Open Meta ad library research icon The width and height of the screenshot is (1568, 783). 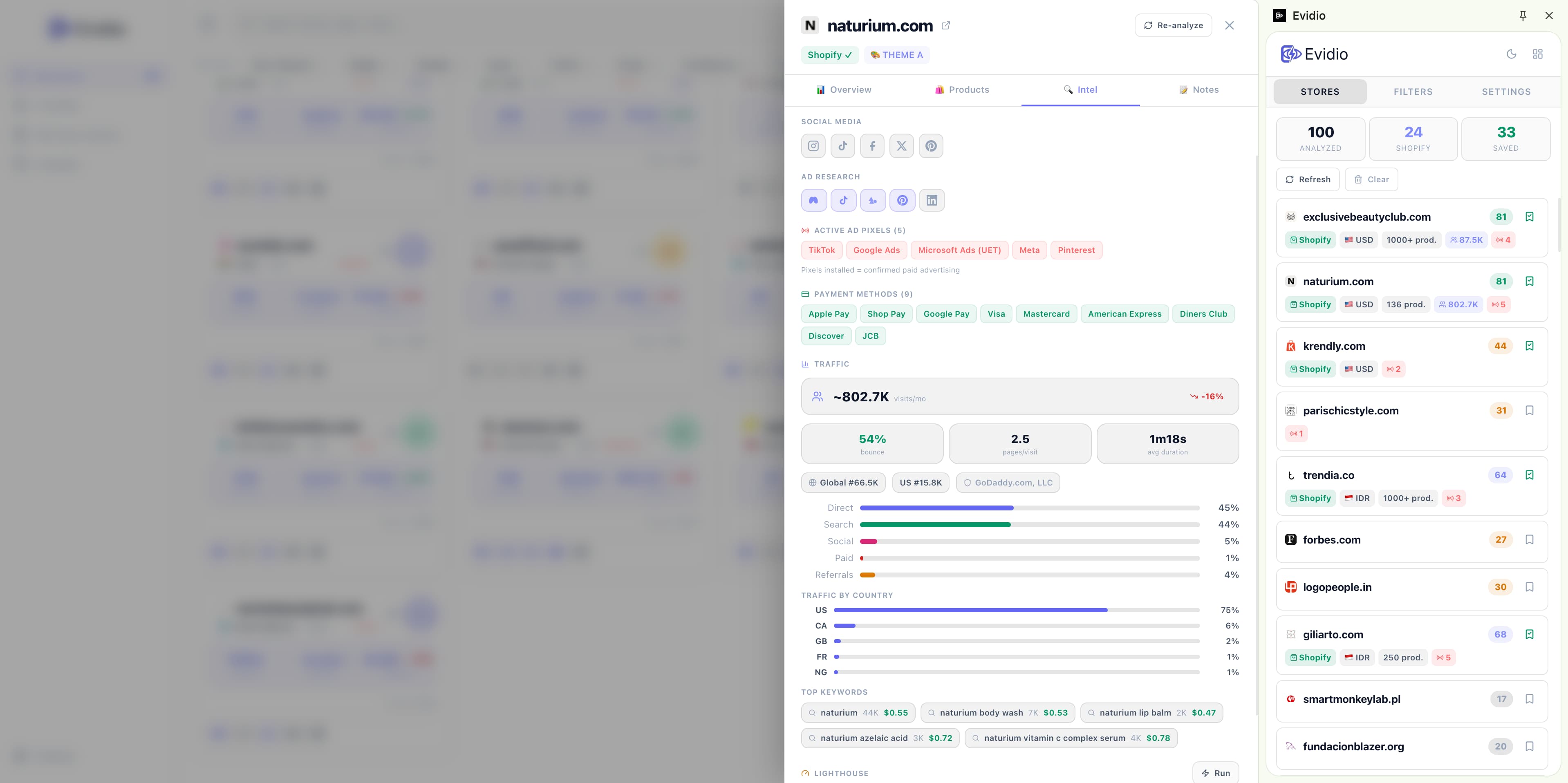tap(814, 200)
